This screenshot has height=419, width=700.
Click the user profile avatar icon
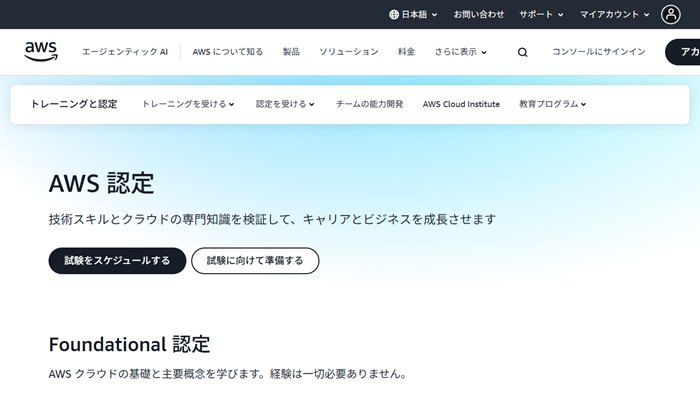point(671,14)
